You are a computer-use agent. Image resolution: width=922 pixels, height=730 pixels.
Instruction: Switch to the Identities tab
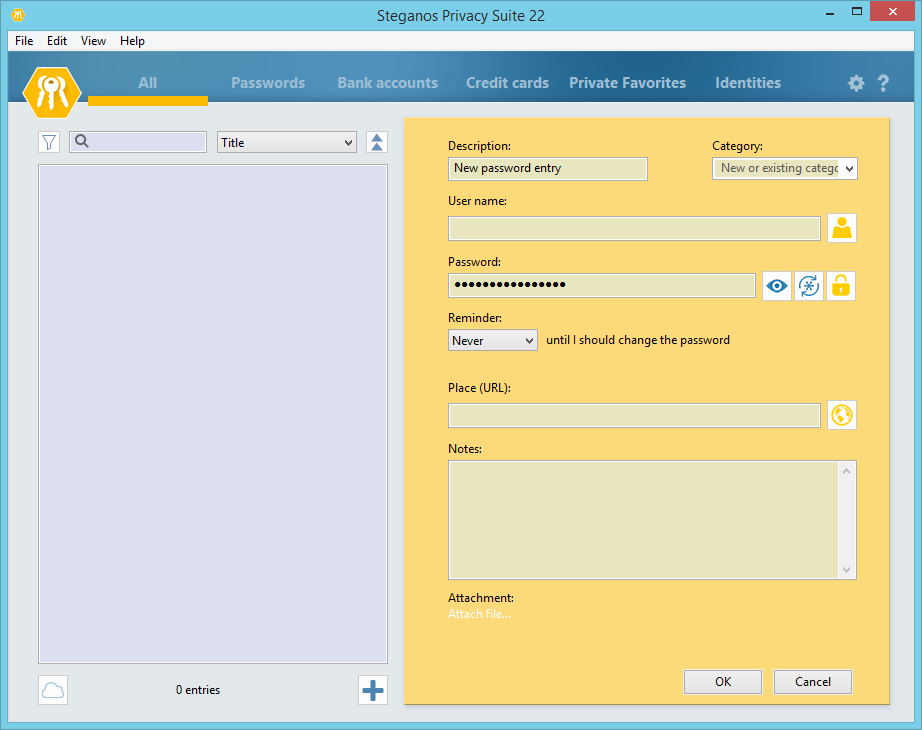click(748, 83)
